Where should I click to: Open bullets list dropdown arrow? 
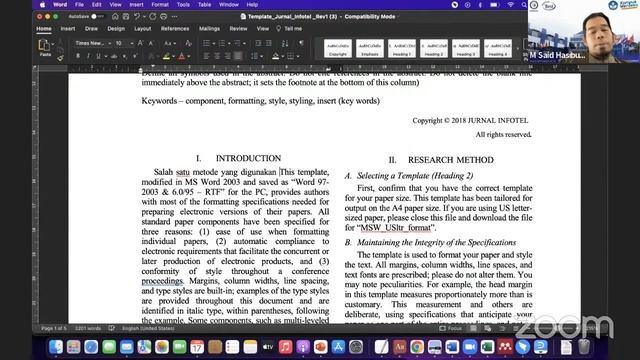click(x=213, y=43)
